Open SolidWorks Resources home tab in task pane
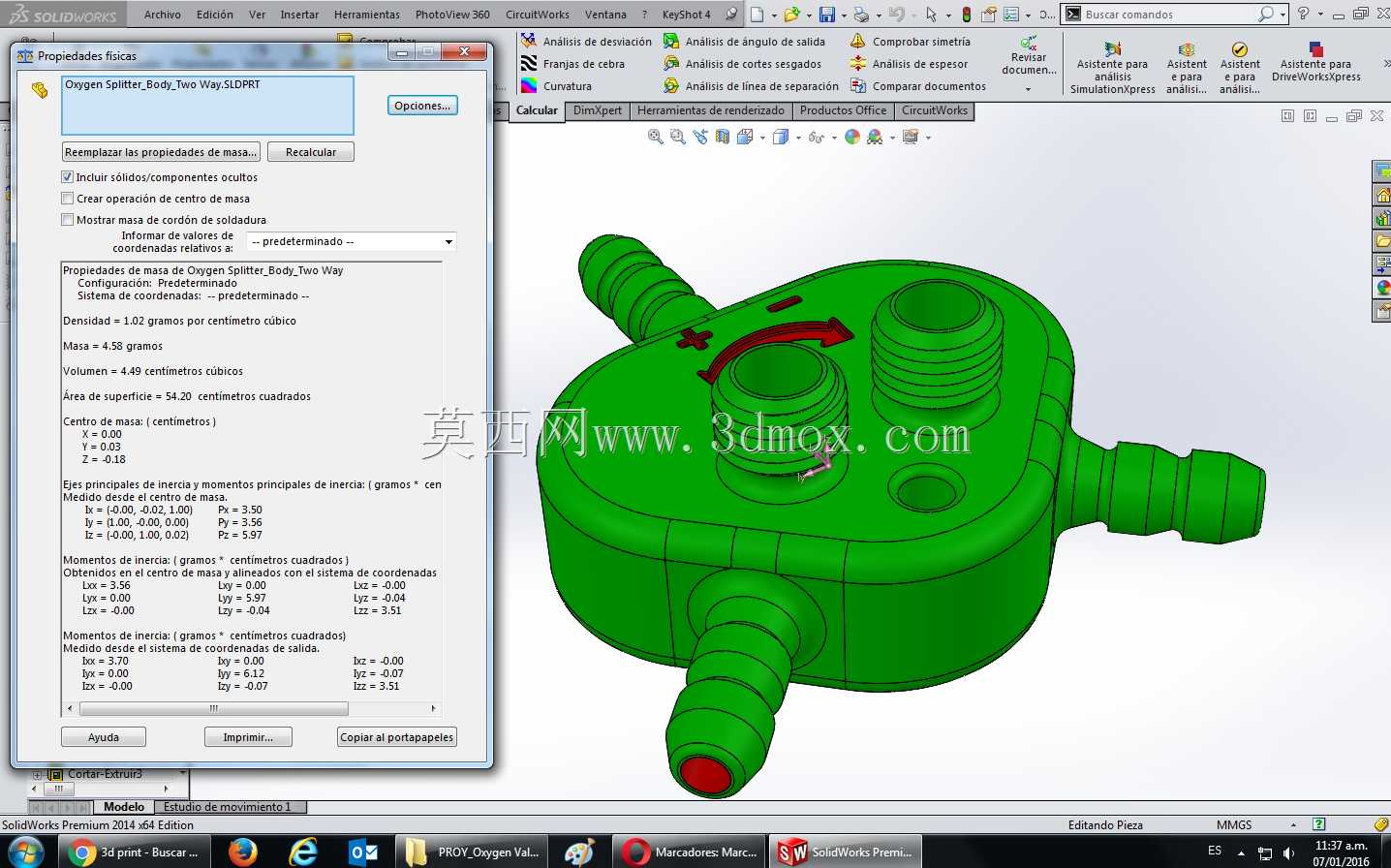This screenshot has width=1391, height=868. click(1382, 195)
